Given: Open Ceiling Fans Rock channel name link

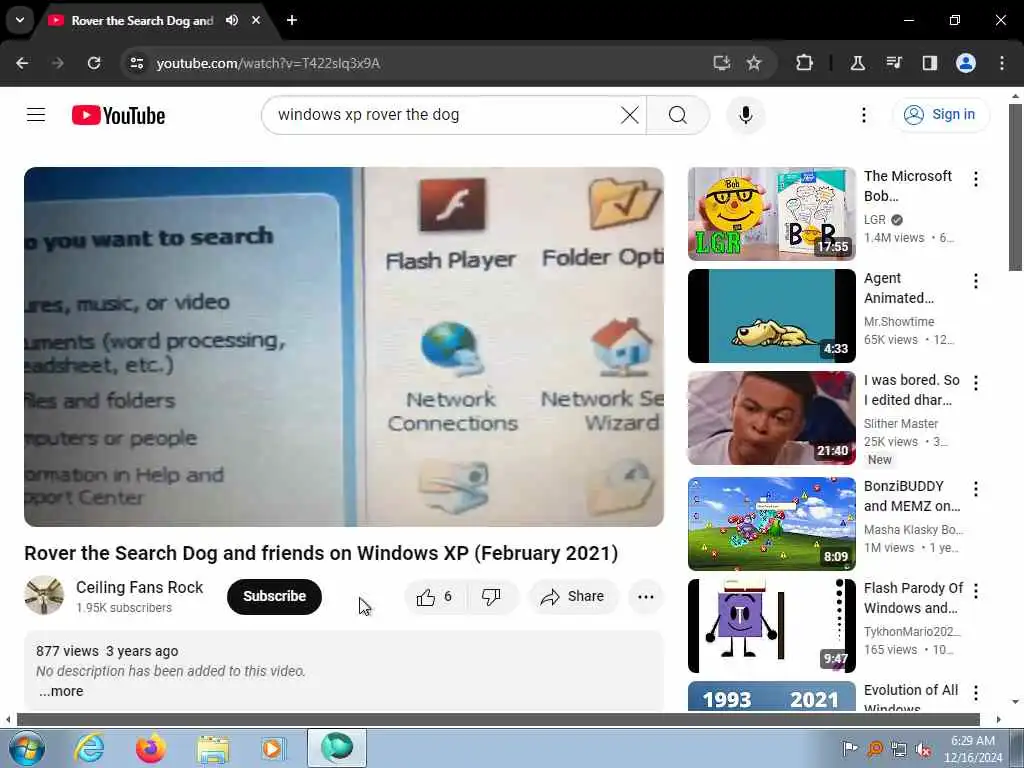Looking at the screenshot, I should tap(140, 587).
